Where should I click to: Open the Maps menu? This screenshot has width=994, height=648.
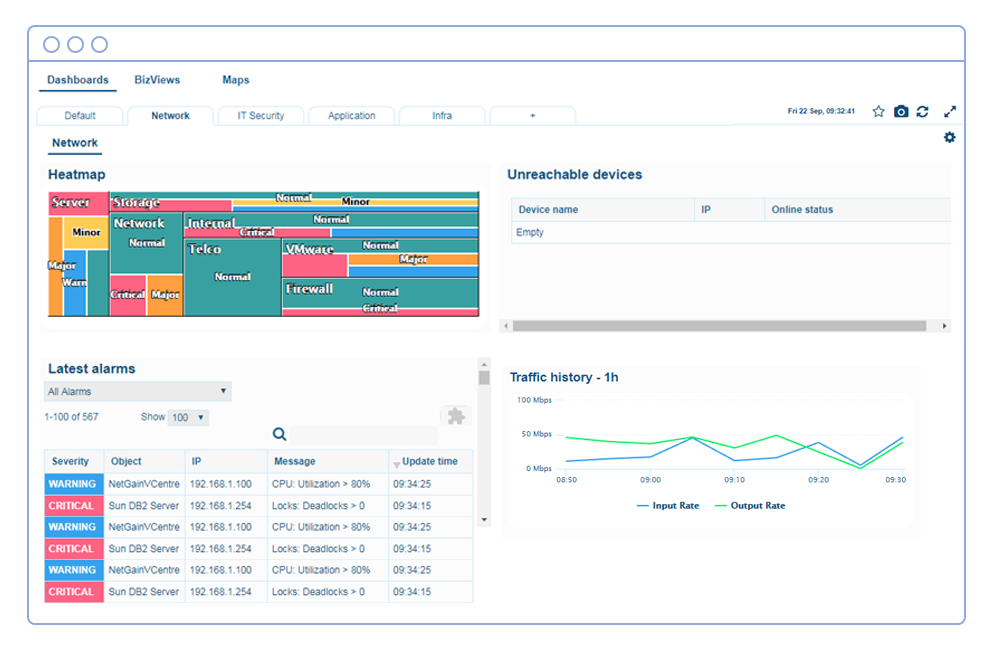pos(236,80)
